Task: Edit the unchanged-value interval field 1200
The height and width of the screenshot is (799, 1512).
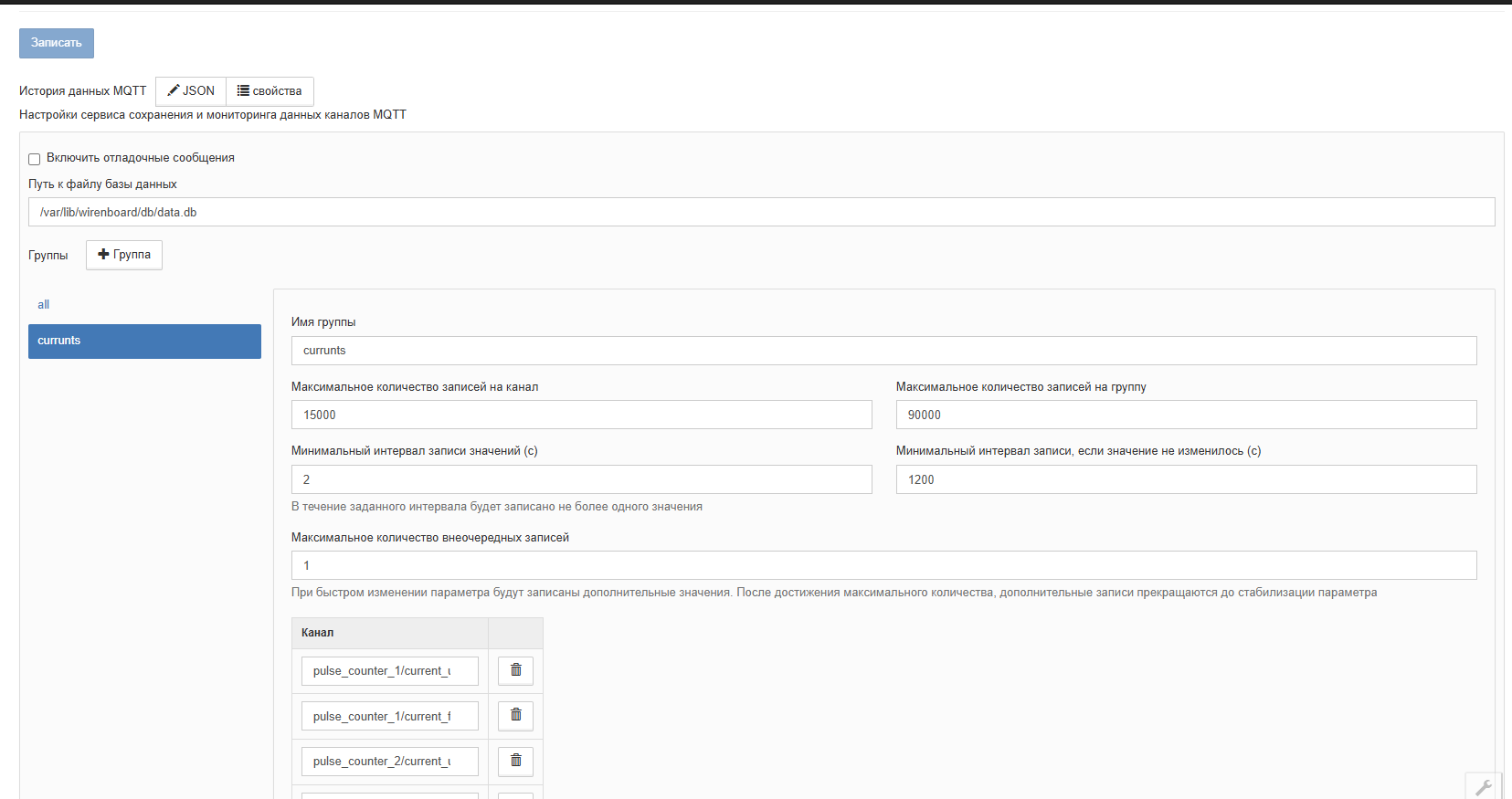Action: [x=1186, y=479]
